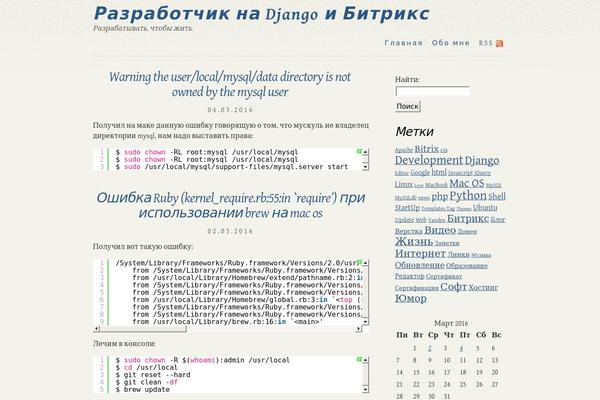Viewport: 600px width, 400px height.
Task: Open the html tag
Action: [x=439, y=172]
